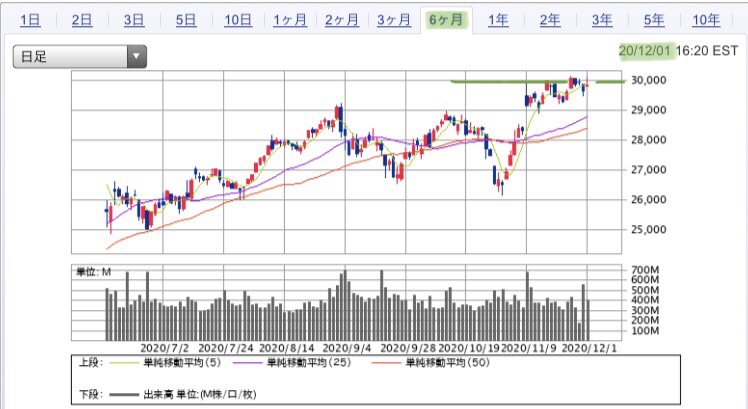Open the 2年 chart range
The width and height of the screenshot is (748, 409).
(550, 20)
